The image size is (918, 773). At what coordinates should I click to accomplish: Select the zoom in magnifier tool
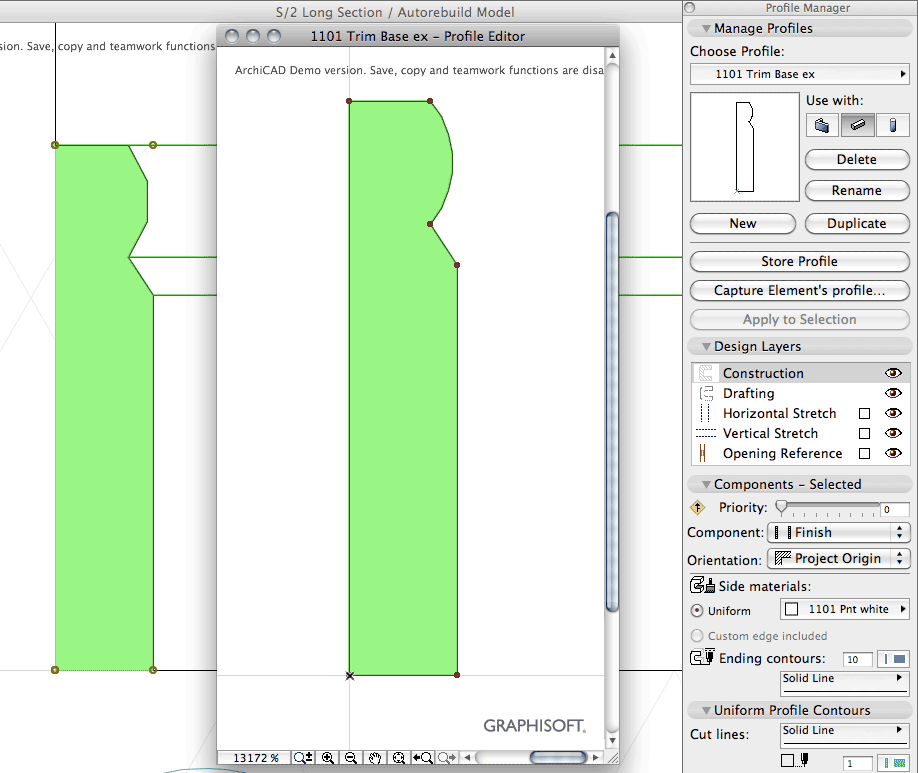(x=327, y=758)
